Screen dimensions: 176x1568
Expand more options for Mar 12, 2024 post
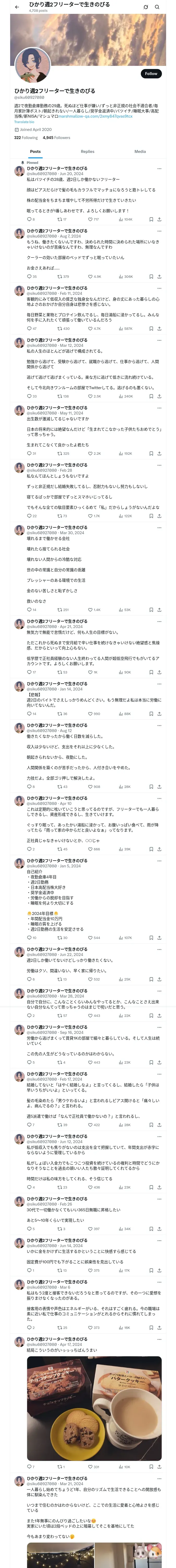[x=159, y=340]
